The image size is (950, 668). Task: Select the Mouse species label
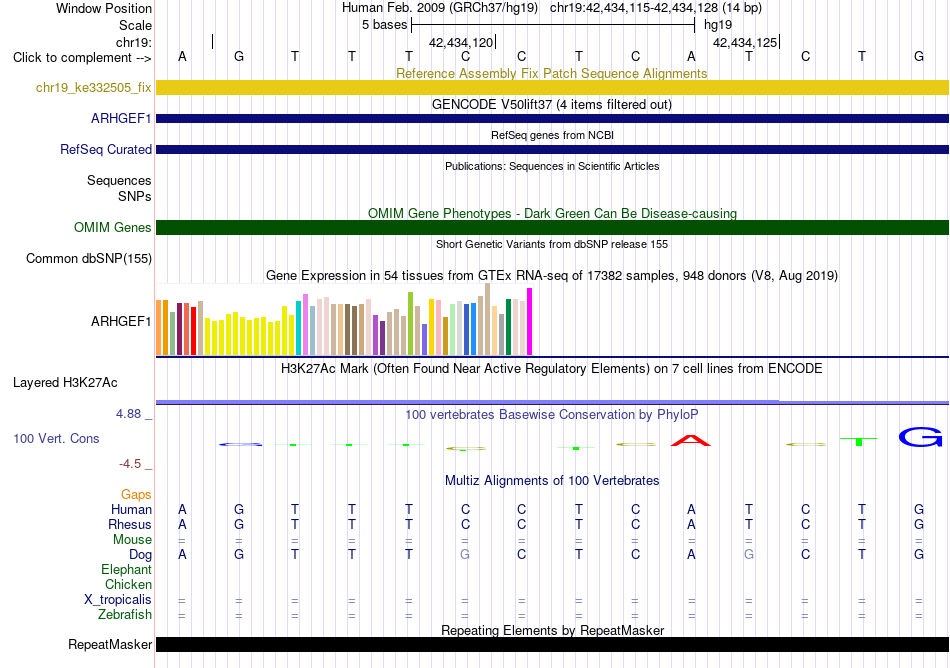tap(133, 540)
